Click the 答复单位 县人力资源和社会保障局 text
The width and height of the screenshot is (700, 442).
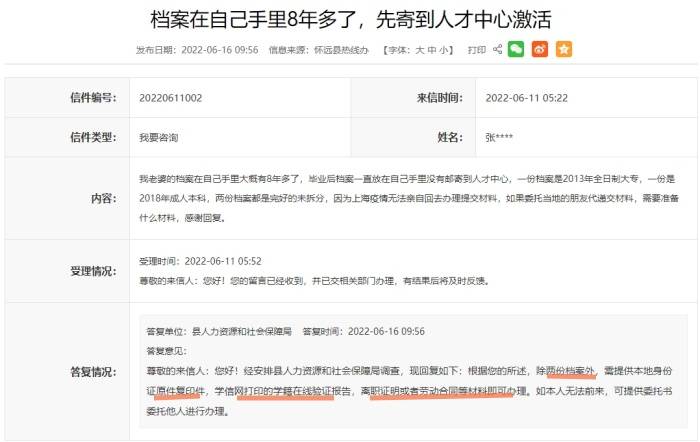click(x=219, y=331)
